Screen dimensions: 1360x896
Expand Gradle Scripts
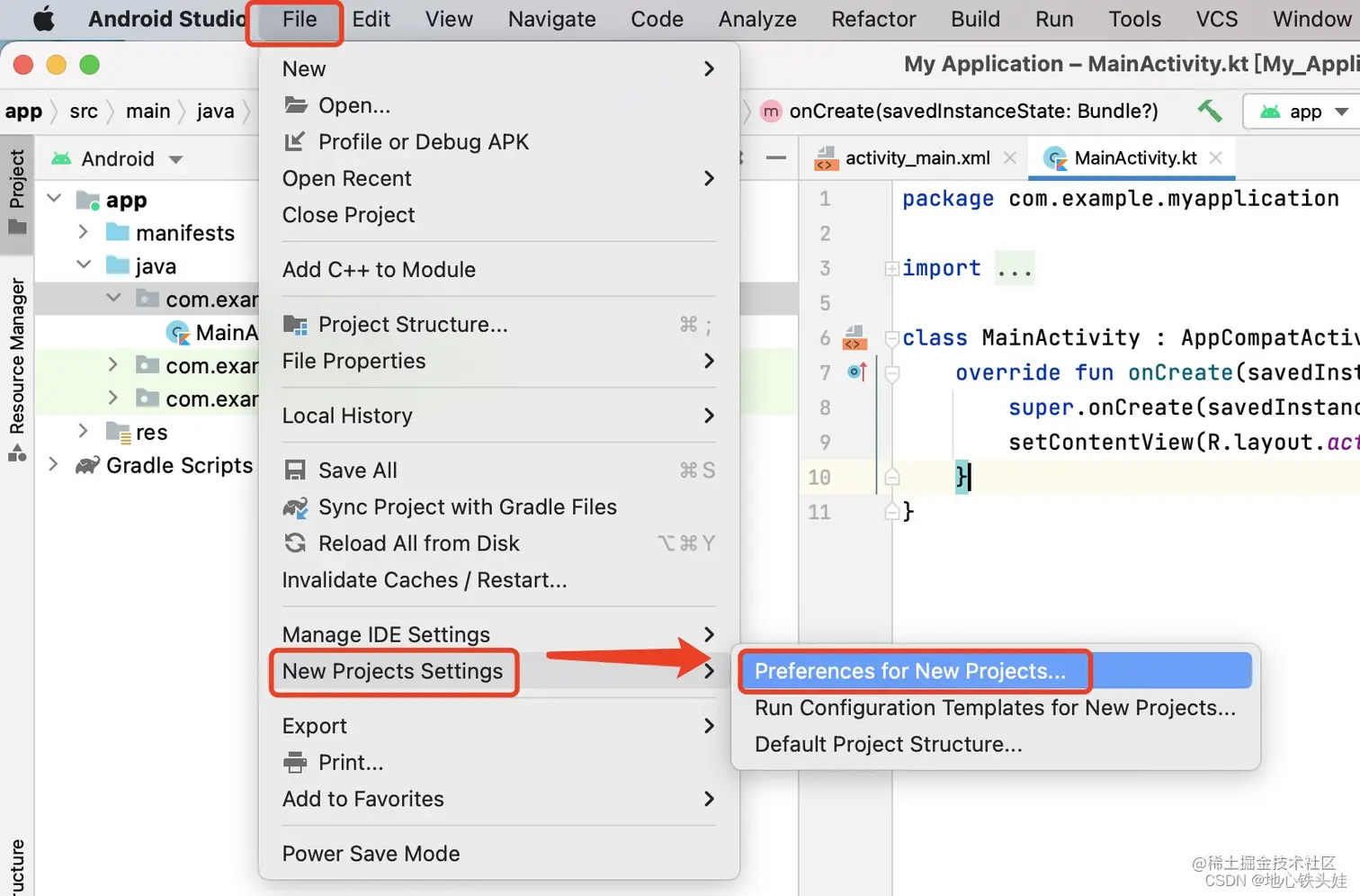[54, 465]
